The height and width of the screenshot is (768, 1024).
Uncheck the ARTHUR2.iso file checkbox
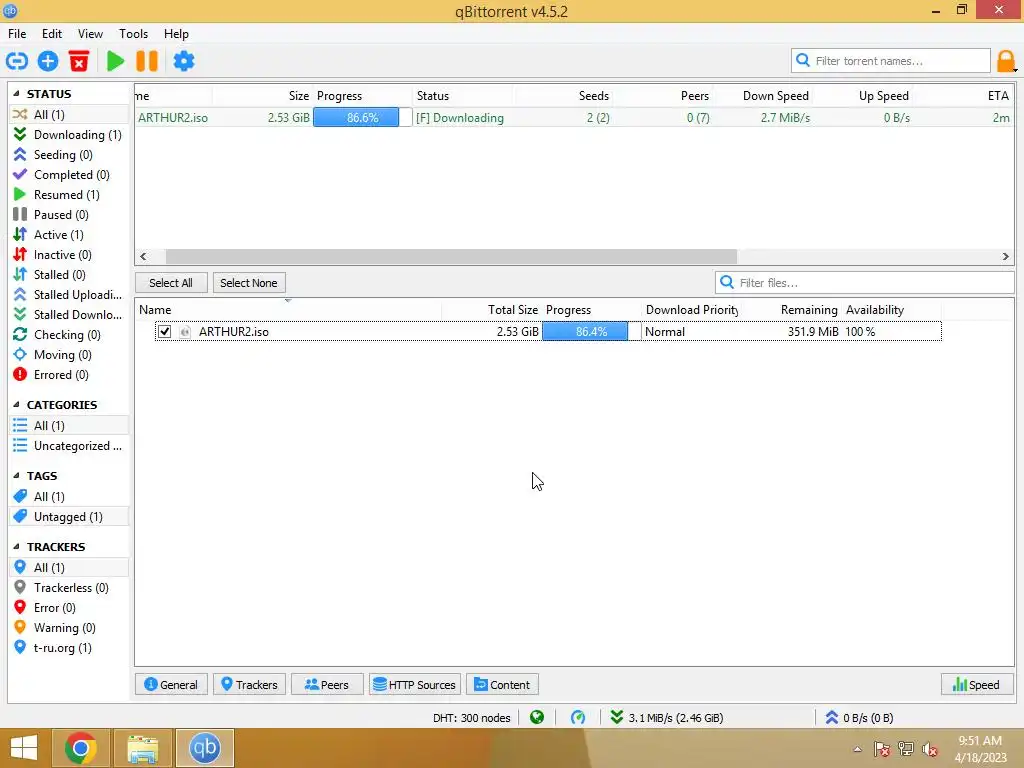tap(165, 332)
